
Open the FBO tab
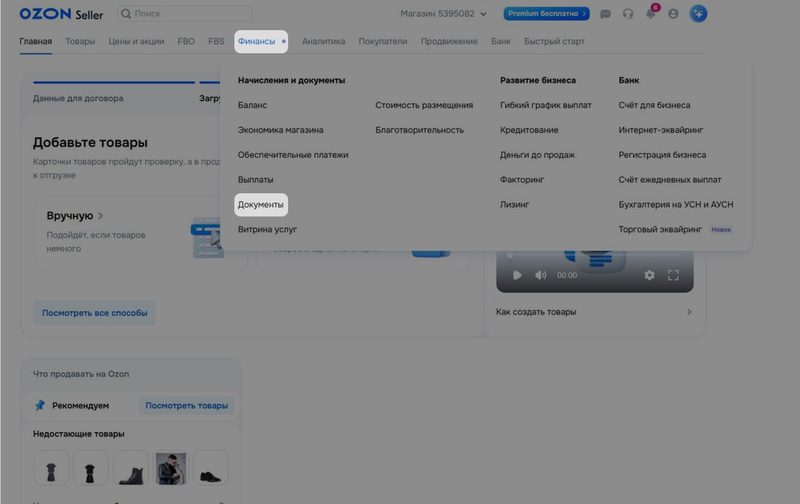(186, 41)
